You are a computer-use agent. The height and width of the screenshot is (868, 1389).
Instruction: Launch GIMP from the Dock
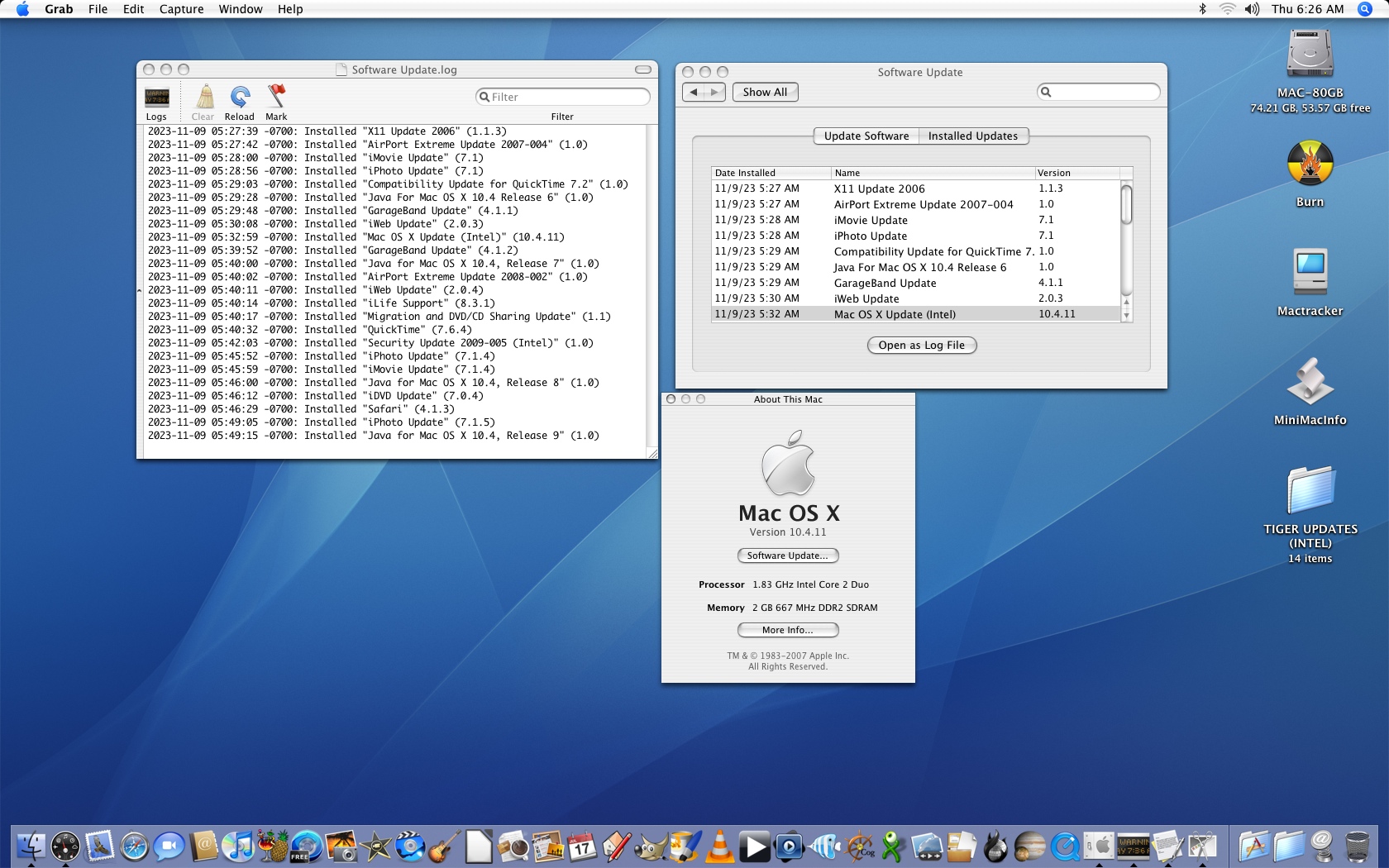[652, 846]
